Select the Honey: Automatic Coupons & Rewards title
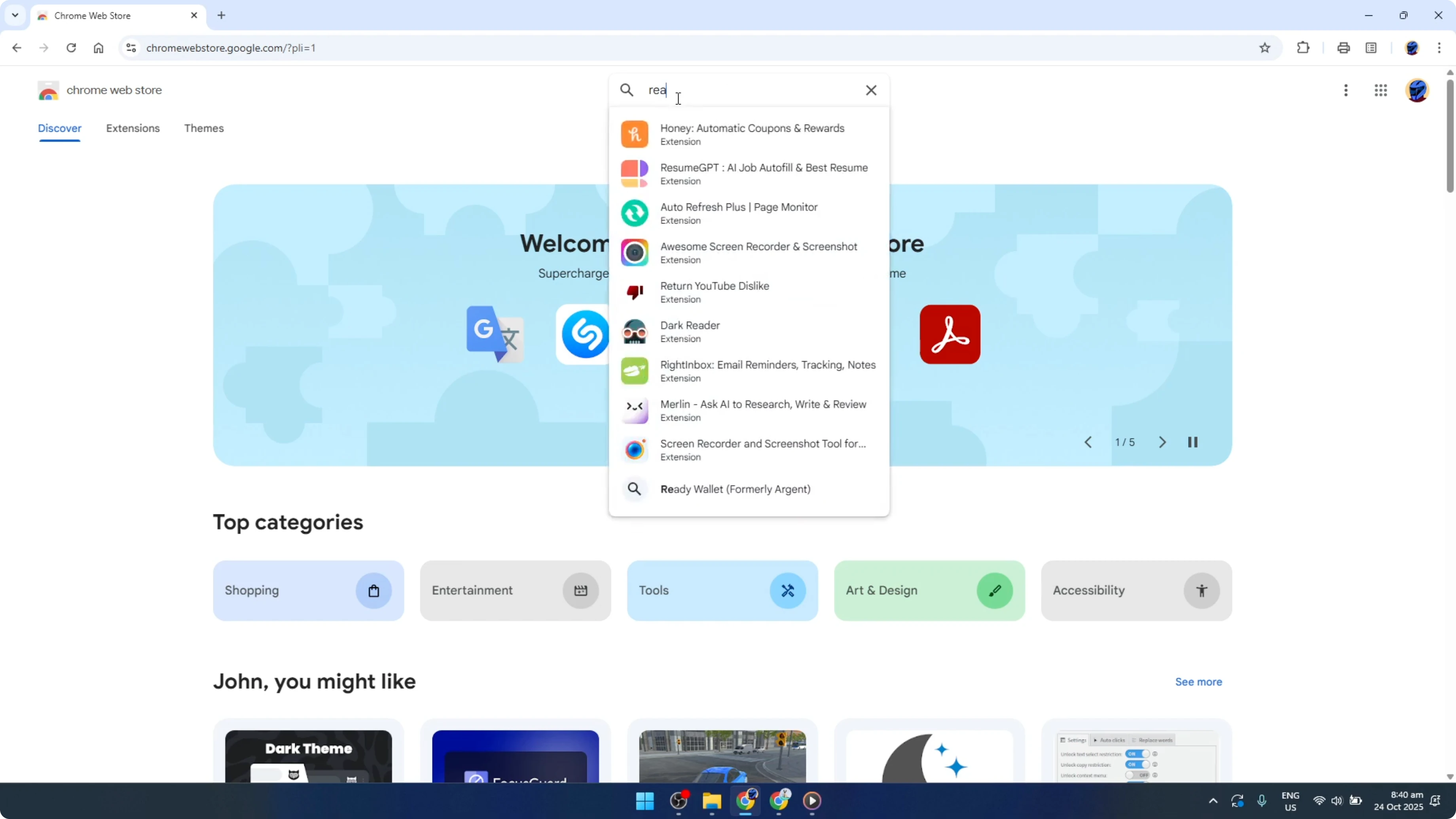 [752, 128]
